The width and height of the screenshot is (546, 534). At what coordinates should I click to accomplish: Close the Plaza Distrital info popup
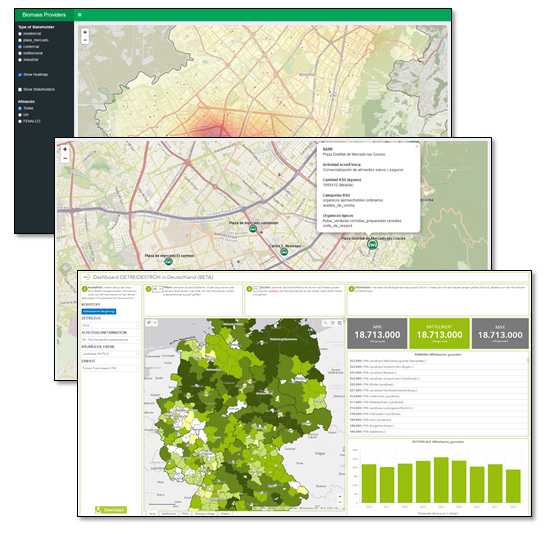pos(416,147)
